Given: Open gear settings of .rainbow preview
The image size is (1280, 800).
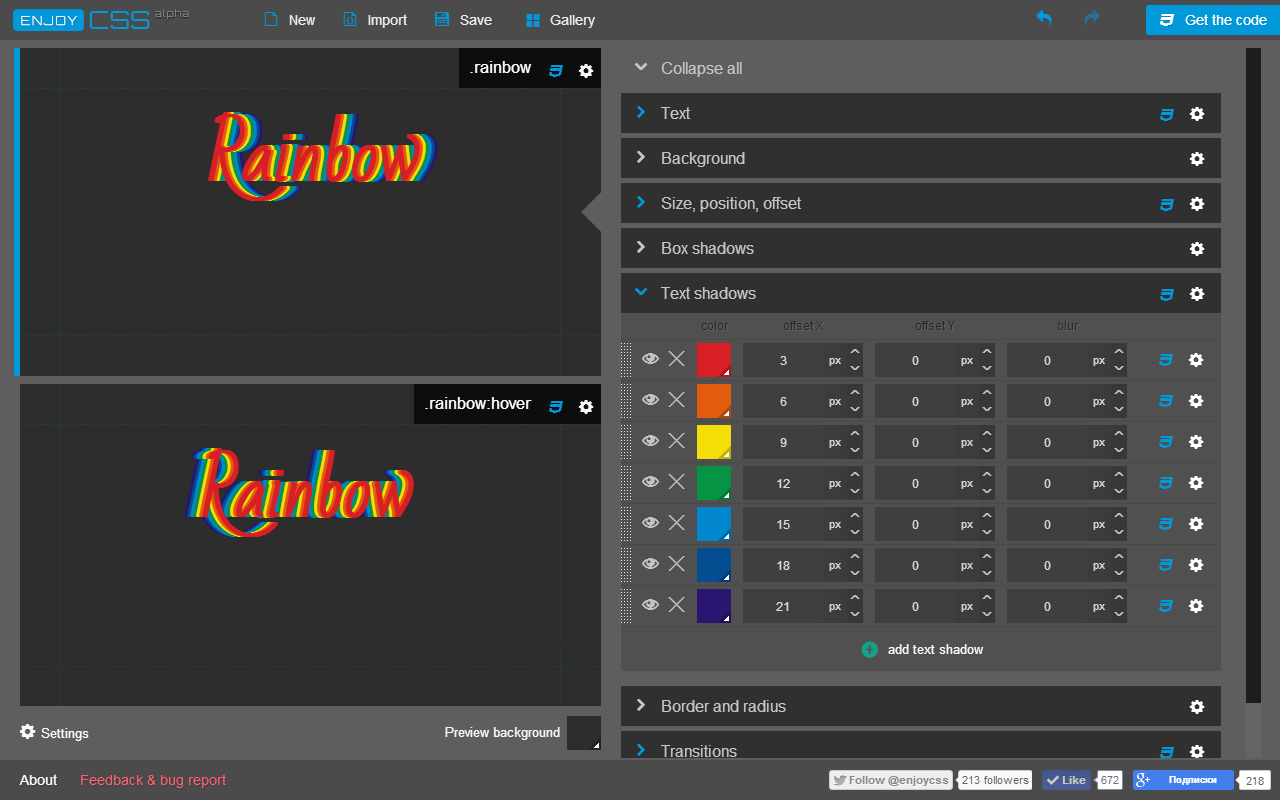Looking at the screenshot, I should pos(586,71).
